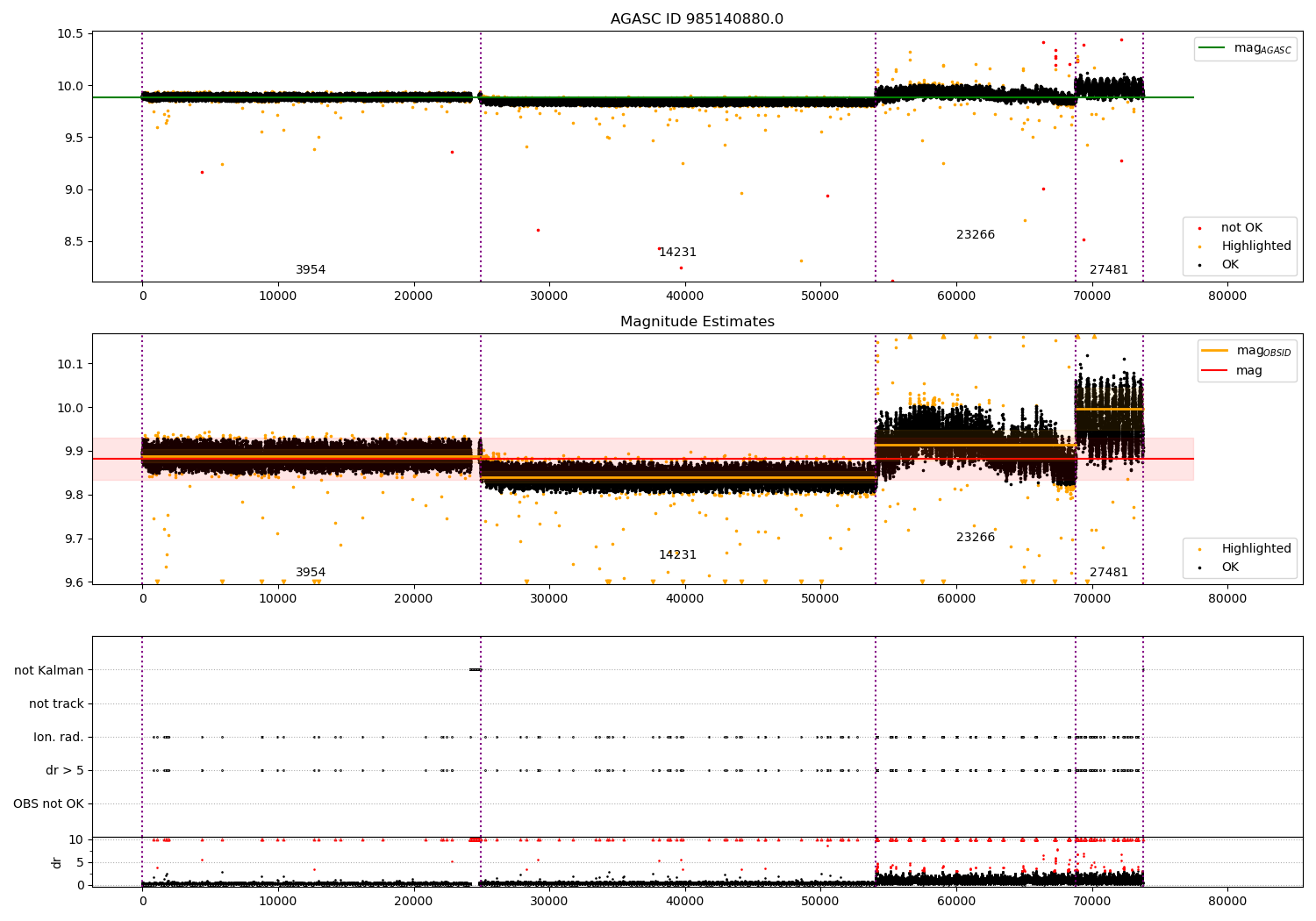Click the 10 tick on the dr axis

[x=76, y=839]
